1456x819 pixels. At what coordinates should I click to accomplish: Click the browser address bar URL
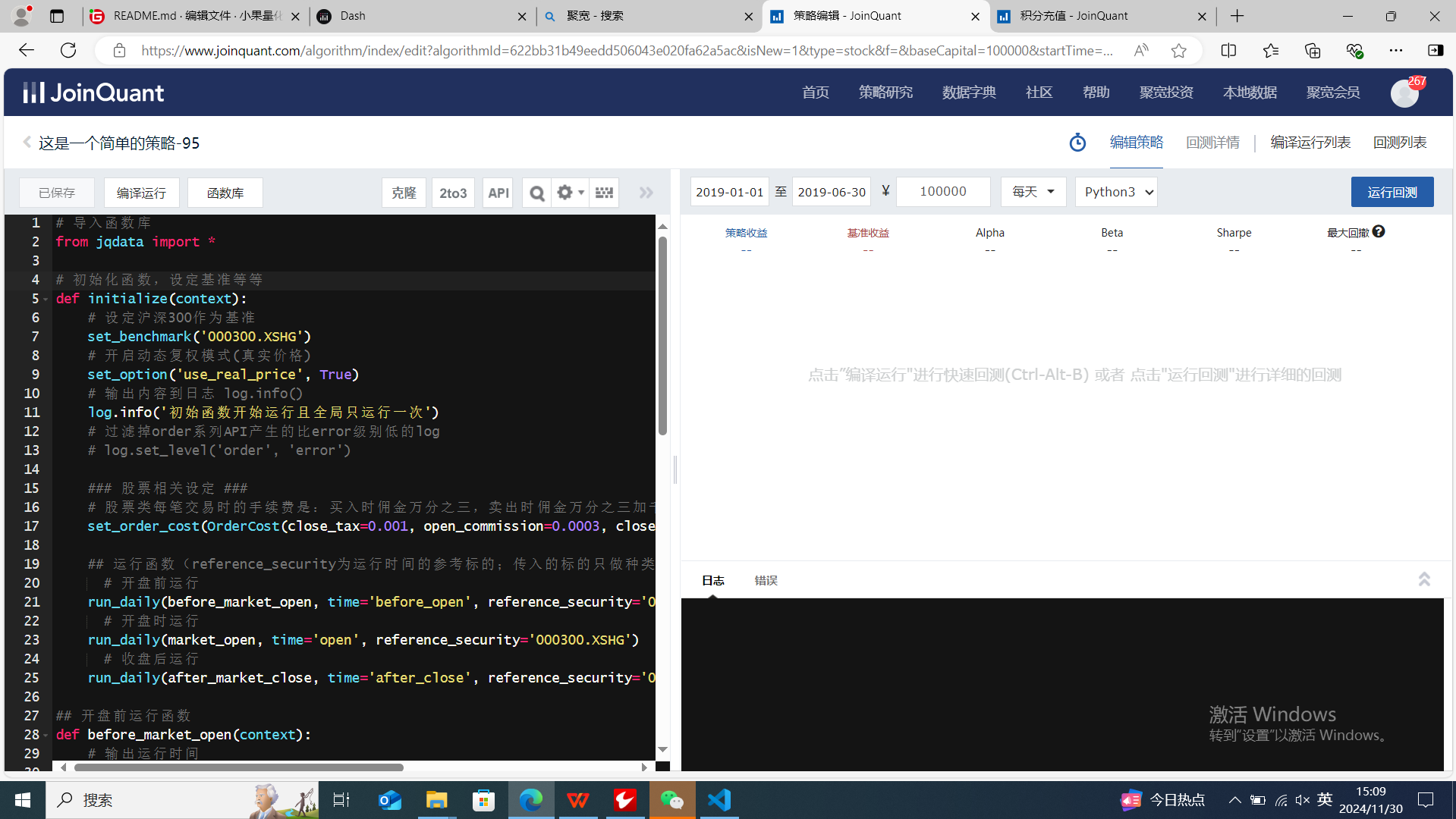pyautogui.click(x=627, y=50)
